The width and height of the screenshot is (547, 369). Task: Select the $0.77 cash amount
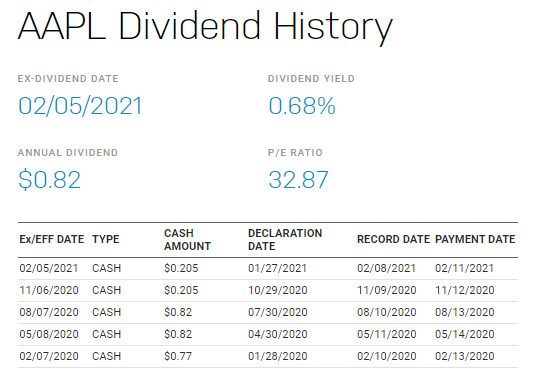pyautogui.click(x=178, y=356)
